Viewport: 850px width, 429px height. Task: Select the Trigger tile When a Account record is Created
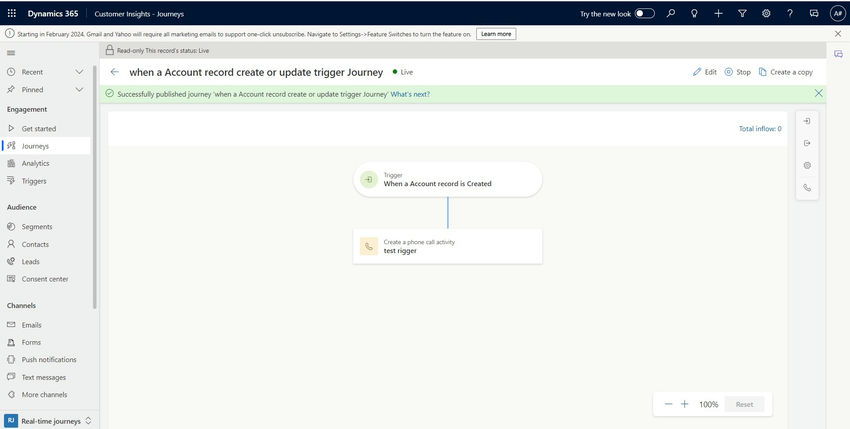(448, 180)
